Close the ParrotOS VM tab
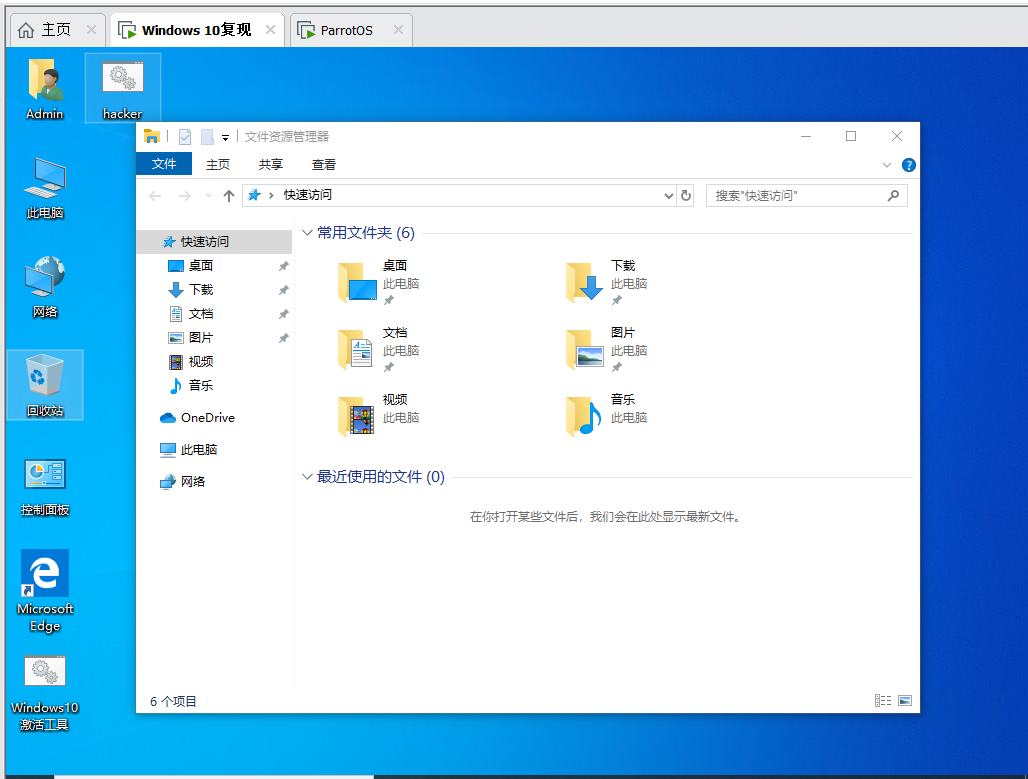The height and width of the screenshot is (779, 1028). point(398,30)
